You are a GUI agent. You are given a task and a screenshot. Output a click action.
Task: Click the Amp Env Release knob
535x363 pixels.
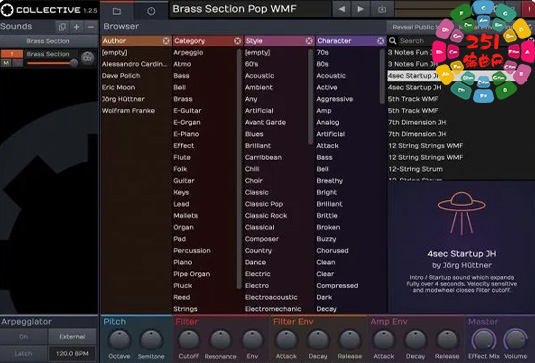447,340
